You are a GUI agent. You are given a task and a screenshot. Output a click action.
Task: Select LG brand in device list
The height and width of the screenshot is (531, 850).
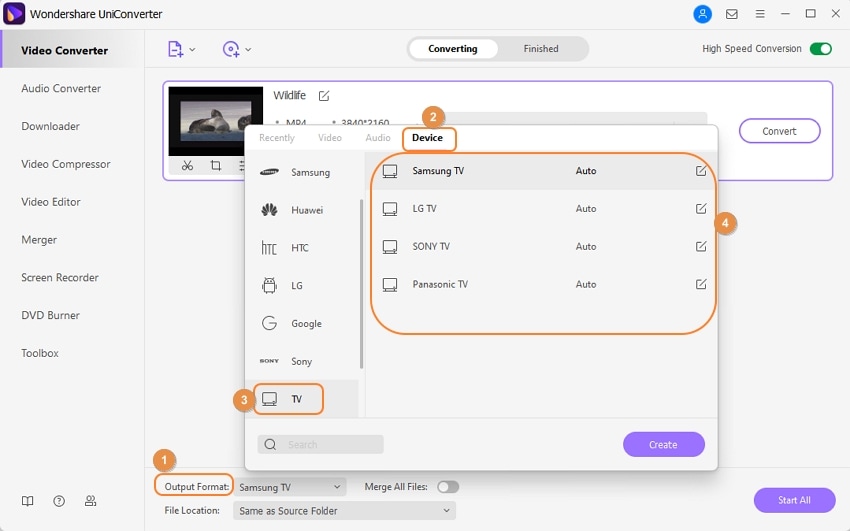(301, 286)
